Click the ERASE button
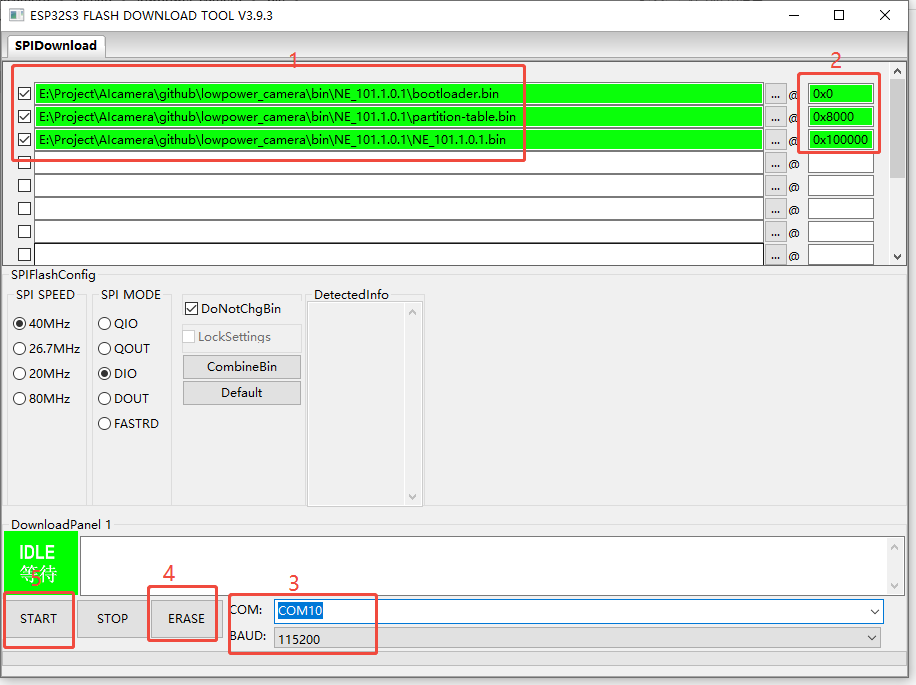 tap(183, 618)
